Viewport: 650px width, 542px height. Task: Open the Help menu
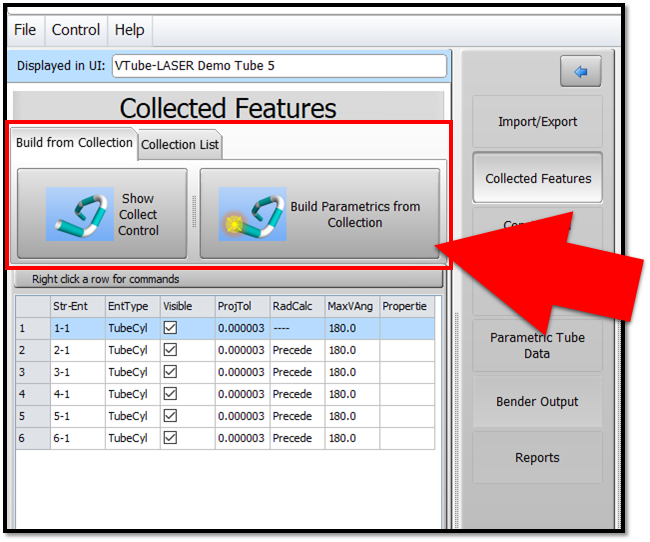(x=130, y=30)
